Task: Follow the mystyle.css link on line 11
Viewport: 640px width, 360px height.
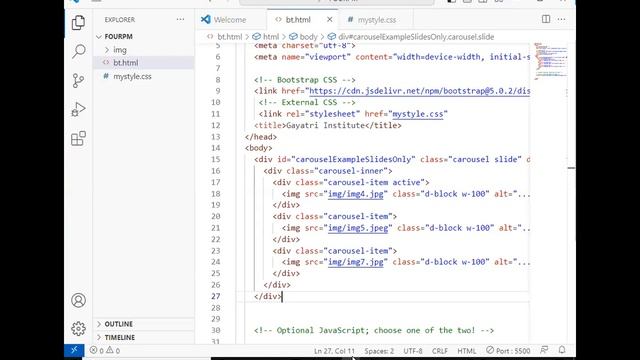Action: coord(418,114)
